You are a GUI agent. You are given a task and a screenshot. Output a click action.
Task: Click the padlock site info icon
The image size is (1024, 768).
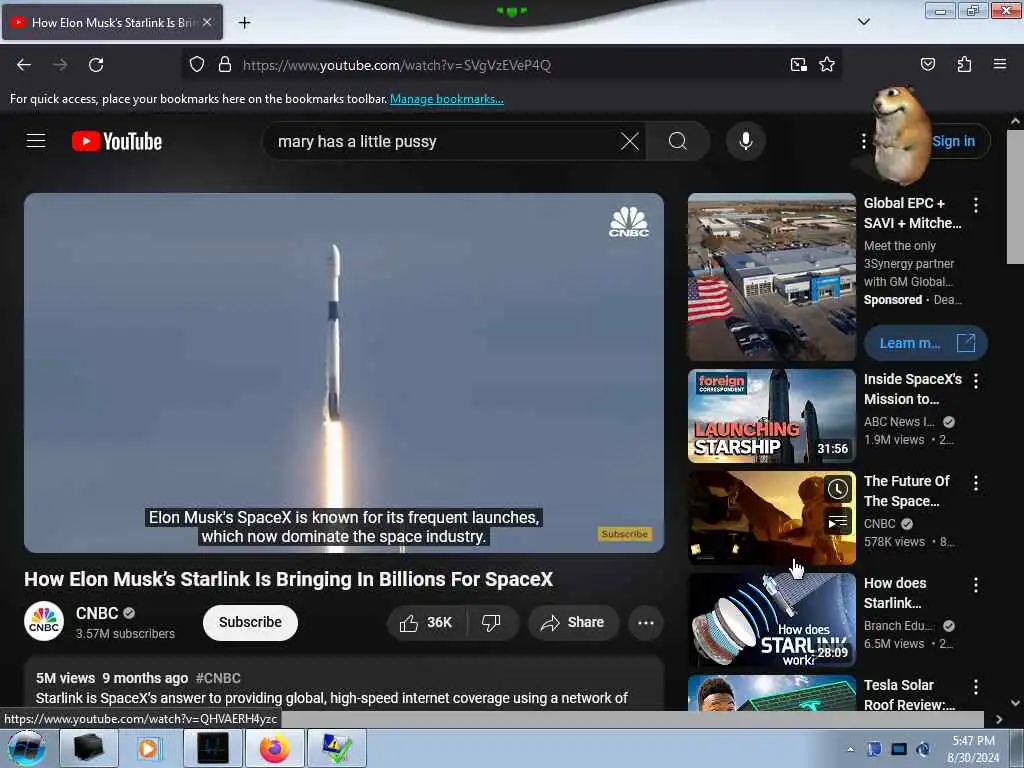(225, 65)
